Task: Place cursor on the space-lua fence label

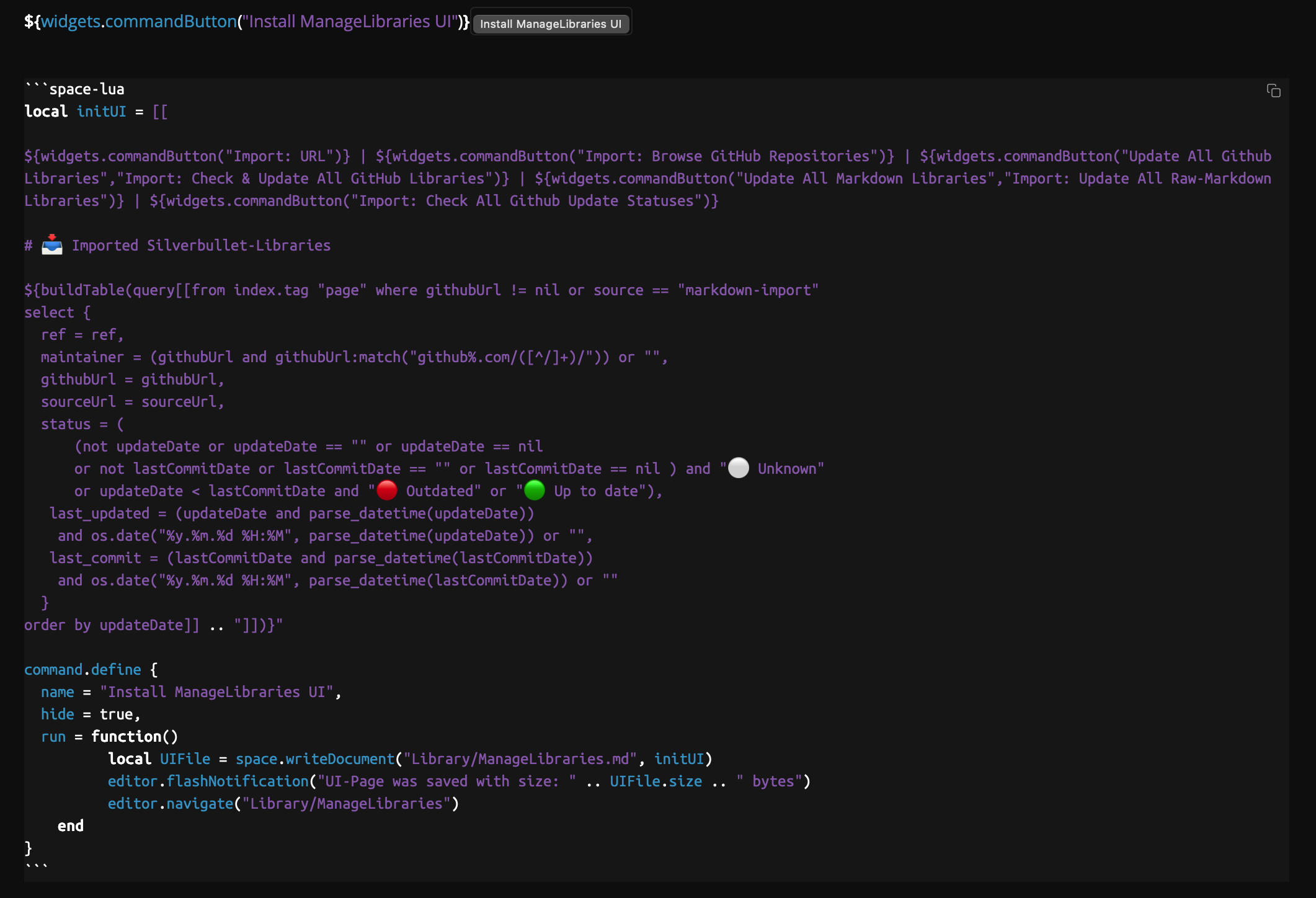Action: click(86, 89)
